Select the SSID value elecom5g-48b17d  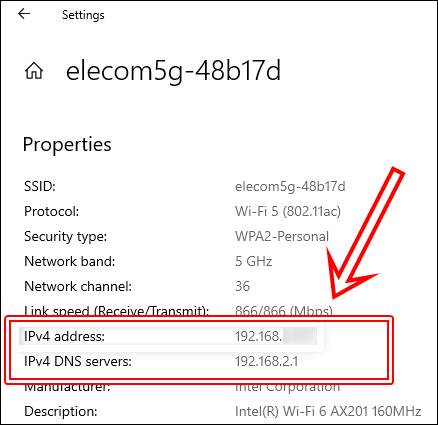pos(290,187)
